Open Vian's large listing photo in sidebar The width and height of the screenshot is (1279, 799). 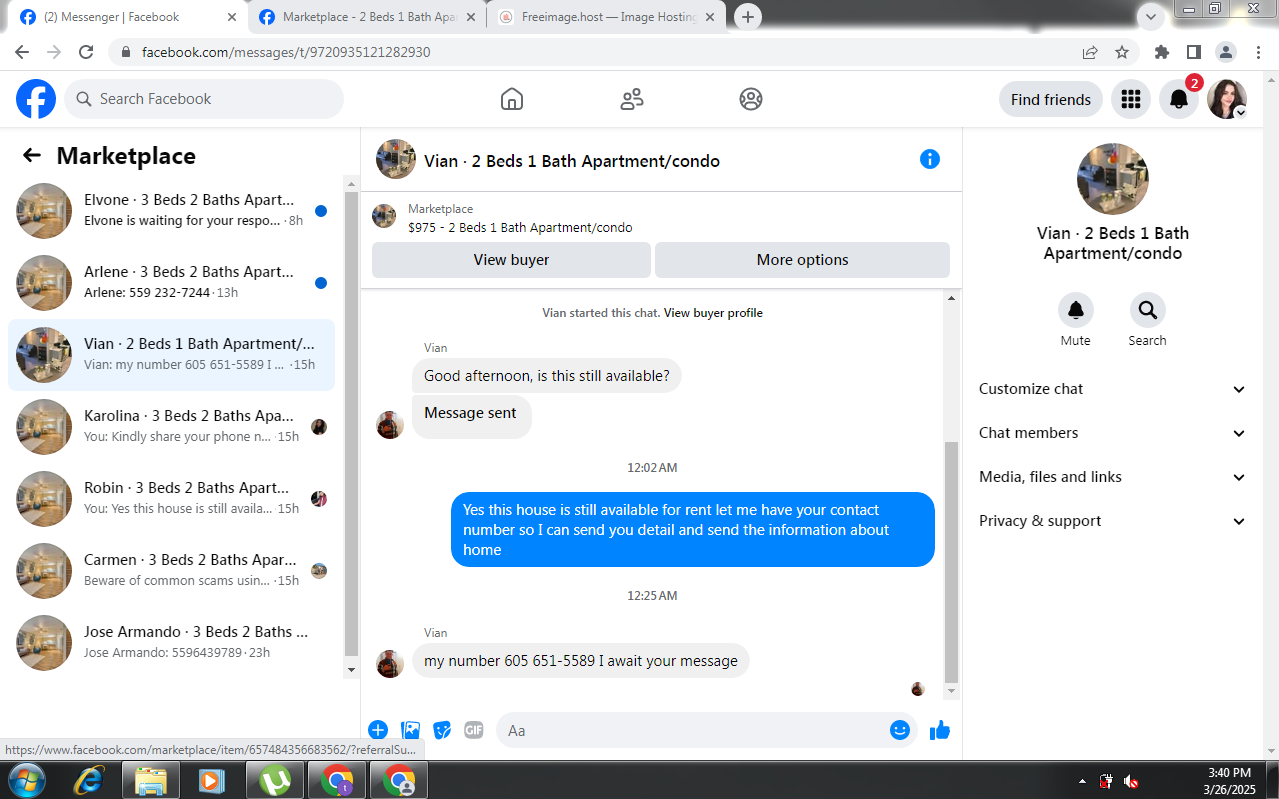click(1112, 179)
